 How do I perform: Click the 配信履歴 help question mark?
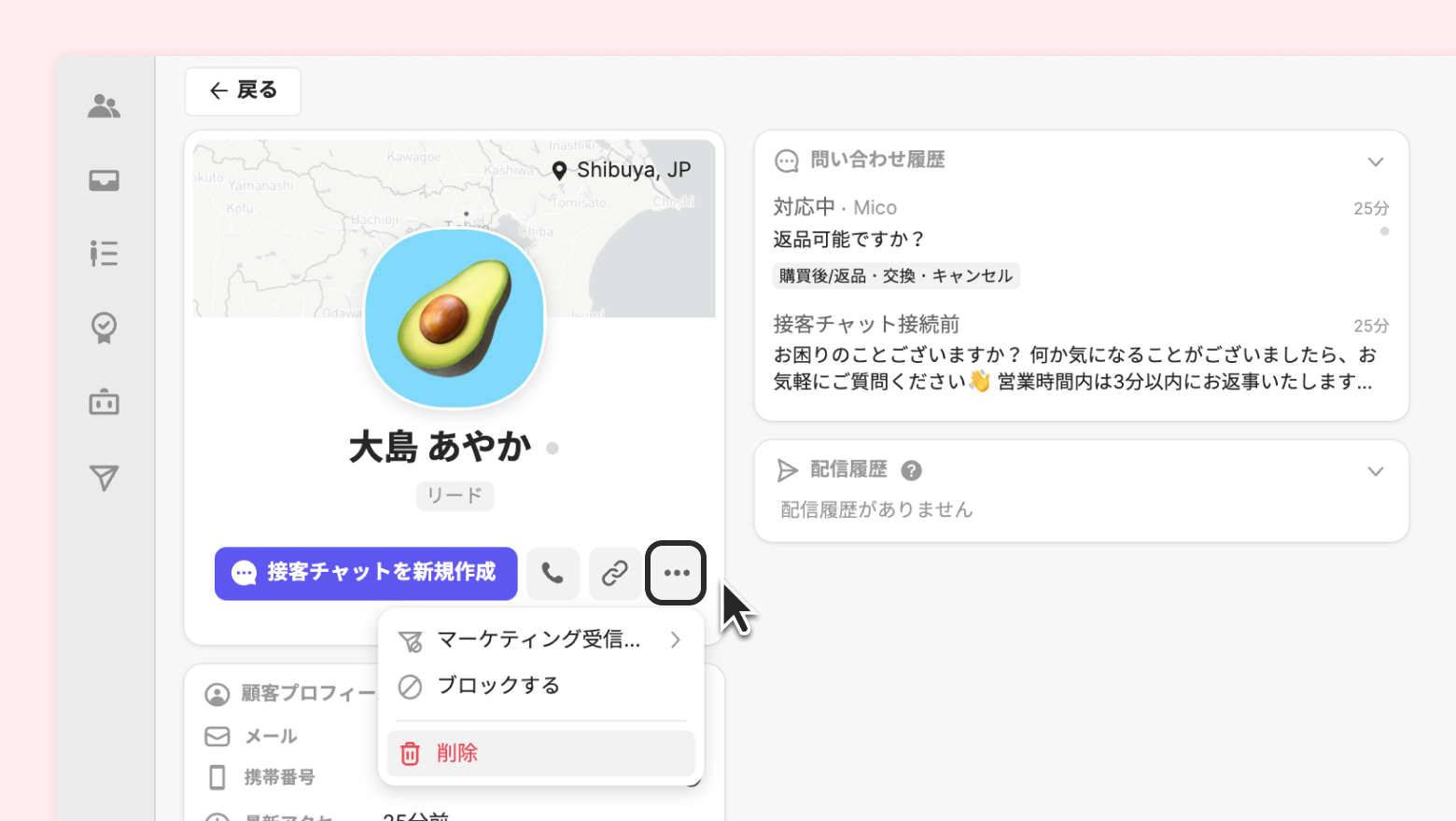coord(911,470)
